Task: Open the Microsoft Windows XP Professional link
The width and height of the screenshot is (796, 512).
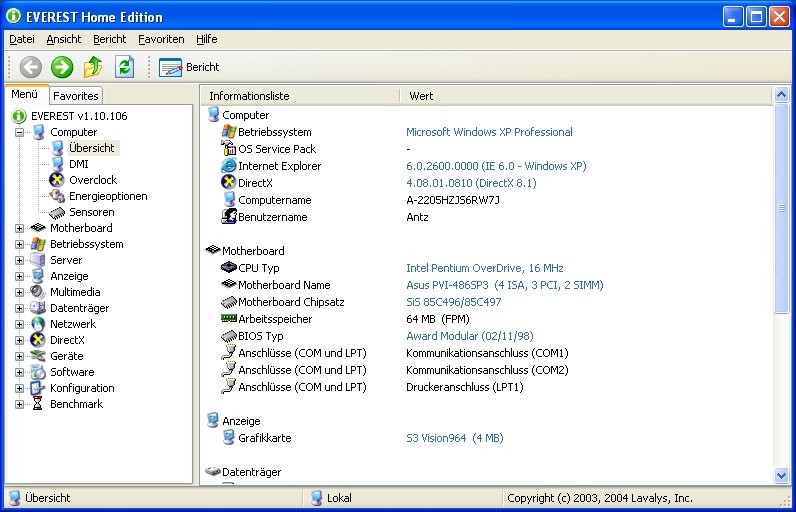Action: [x=489, y=132]
